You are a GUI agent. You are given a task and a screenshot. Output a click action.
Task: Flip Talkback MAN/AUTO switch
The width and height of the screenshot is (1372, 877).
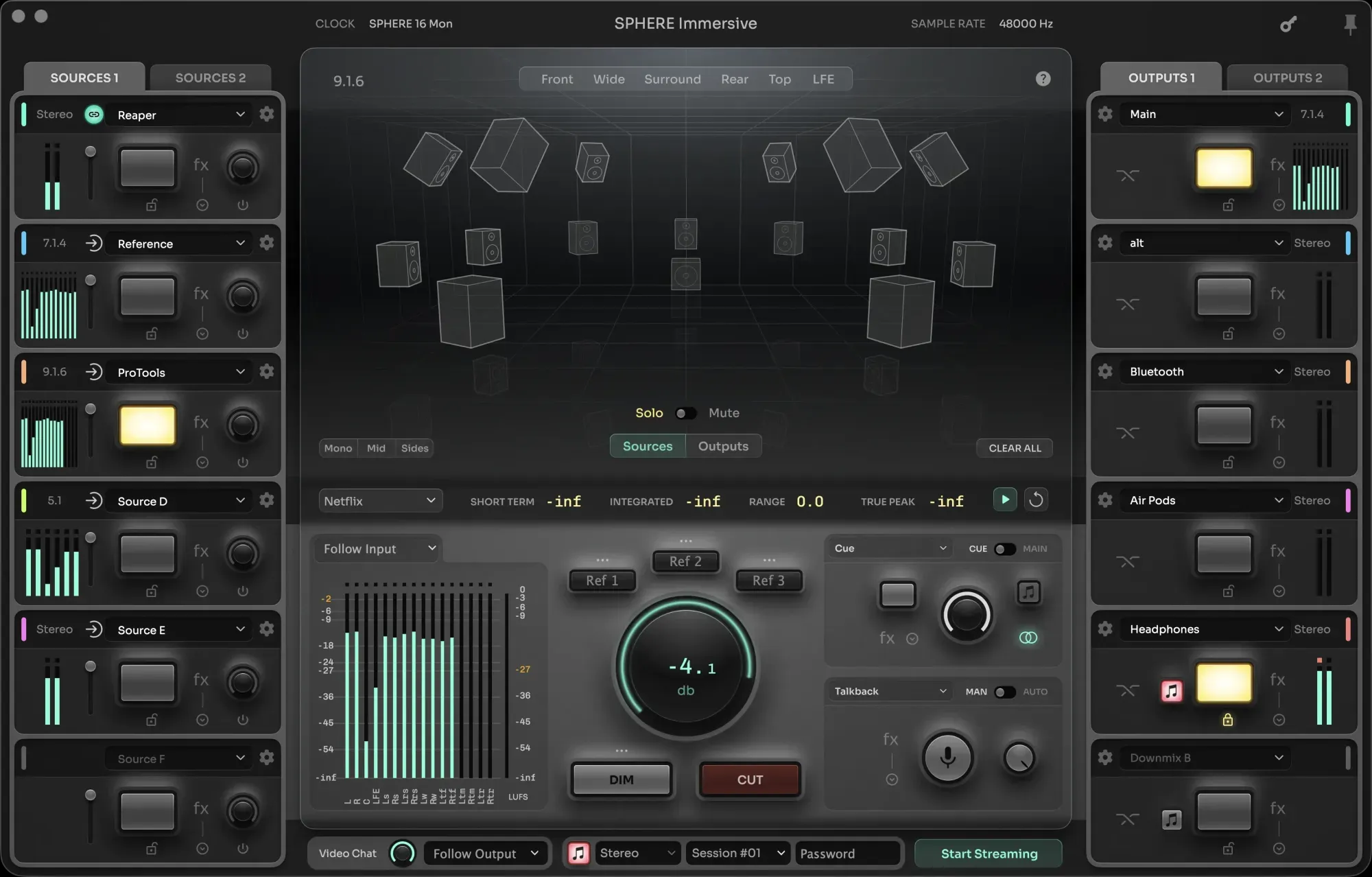tap(1005, 692)
